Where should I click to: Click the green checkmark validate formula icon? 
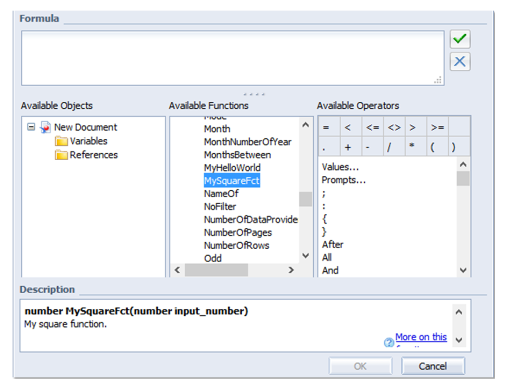click(x=460, y=39)
